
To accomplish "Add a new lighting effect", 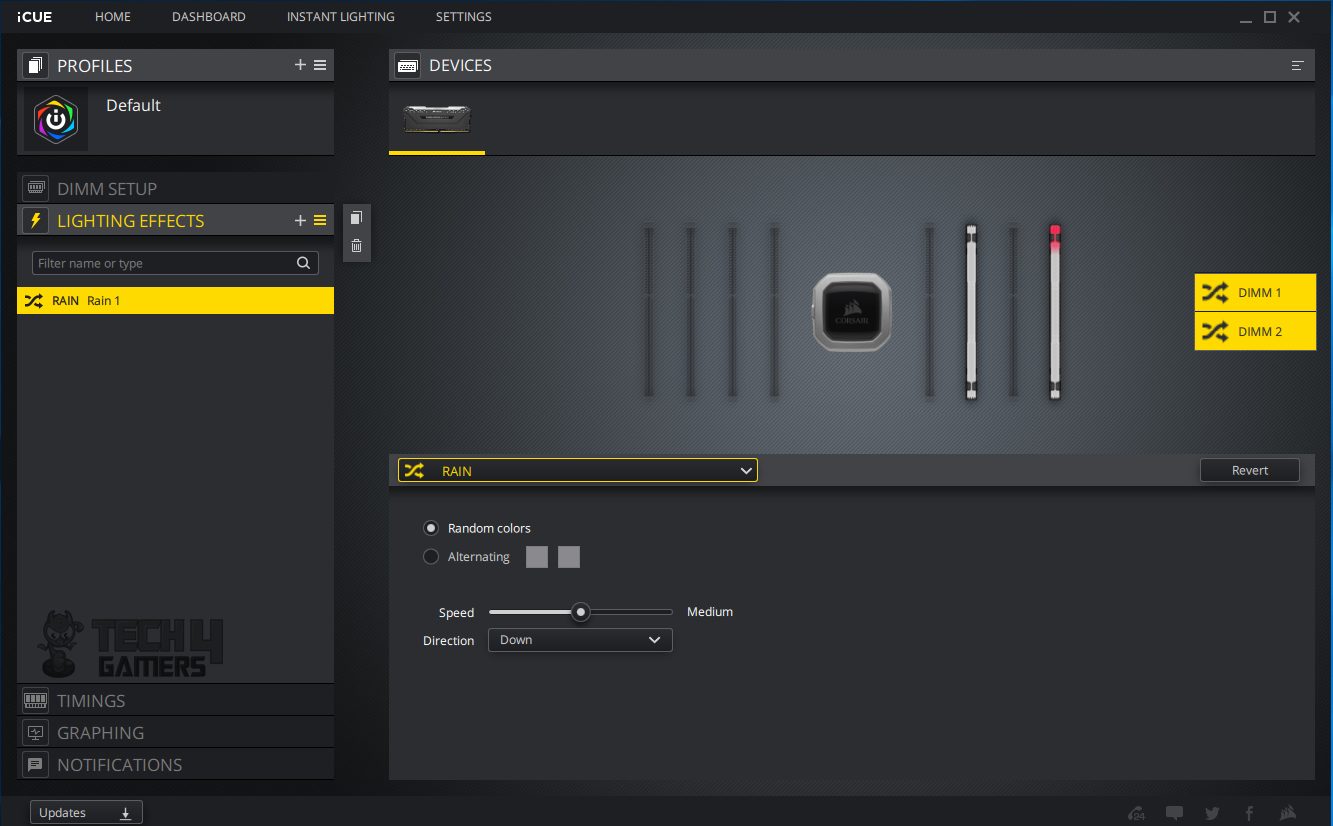I will [x=300, y=221].
